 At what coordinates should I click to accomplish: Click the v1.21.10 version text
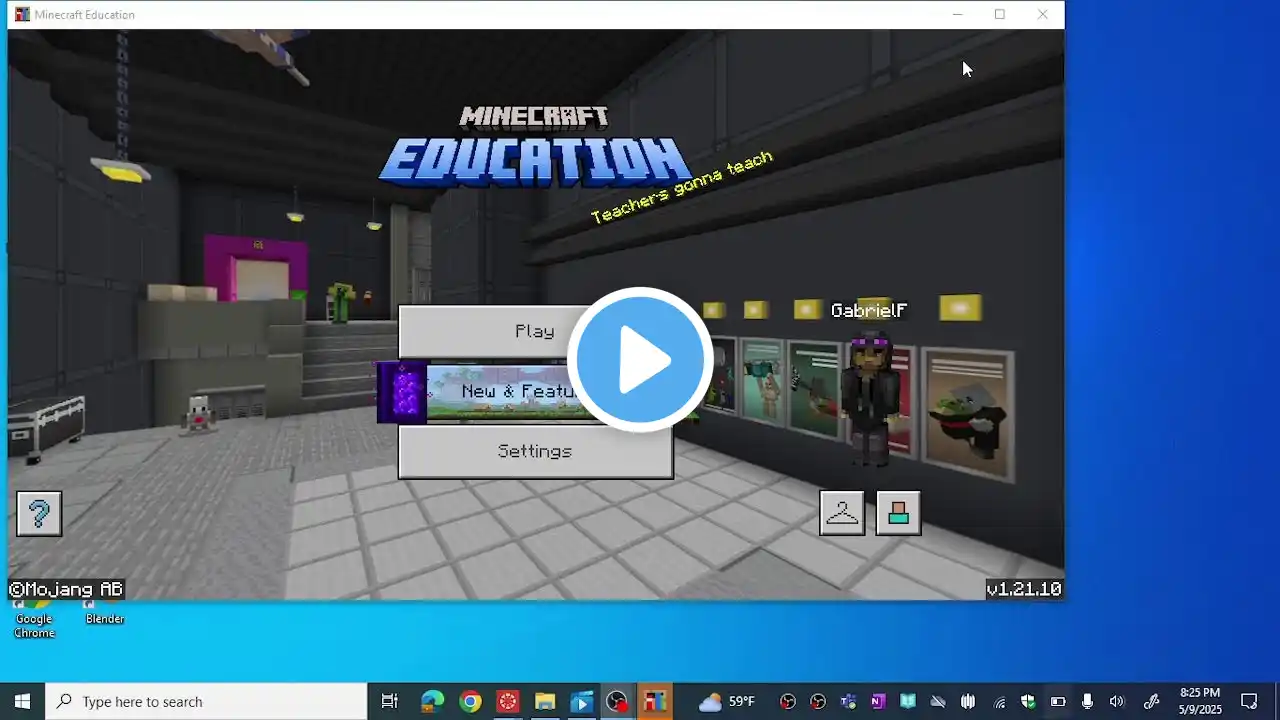point(1024,589)
